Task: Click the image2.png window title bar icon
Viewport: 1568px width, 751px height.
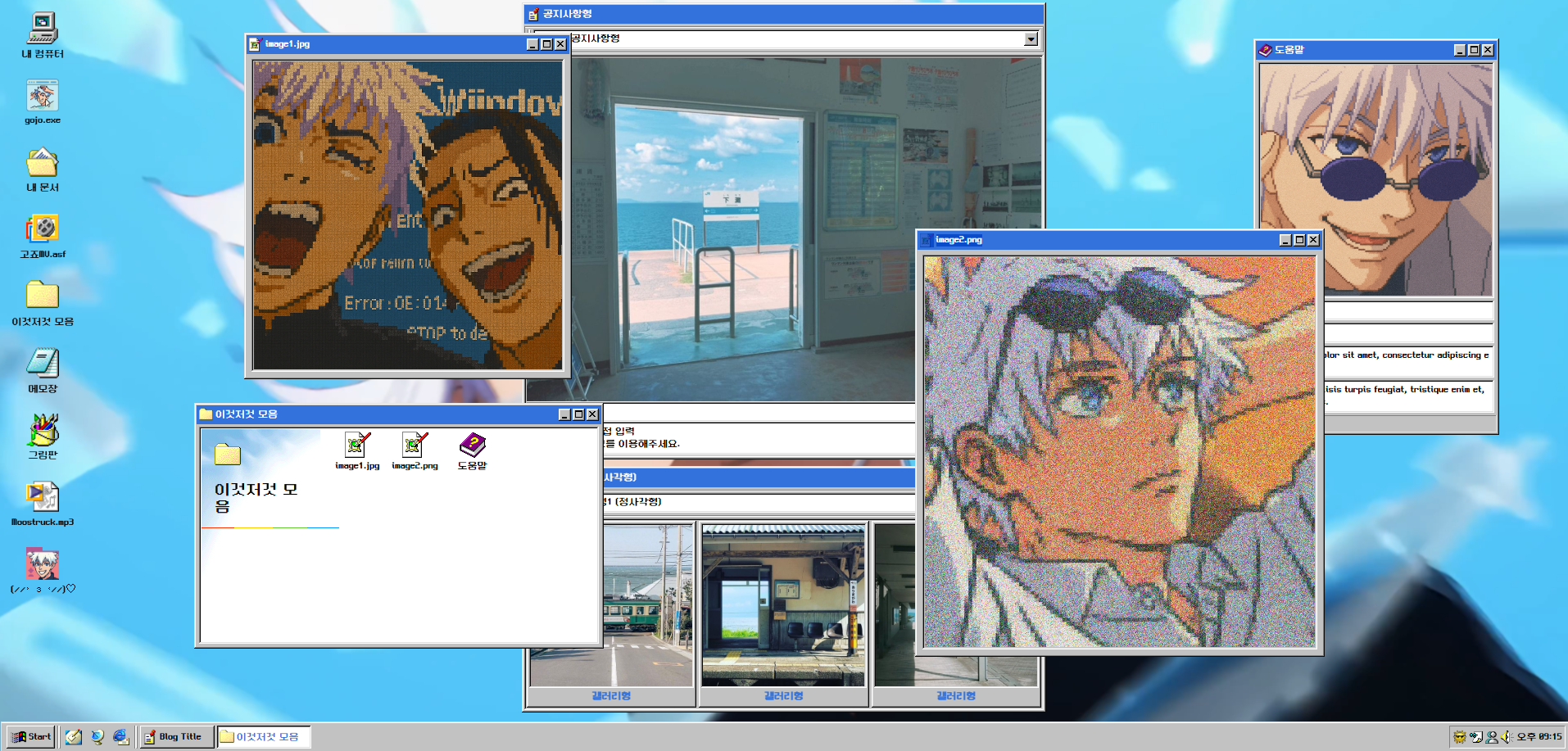Action: coord(927,240)
